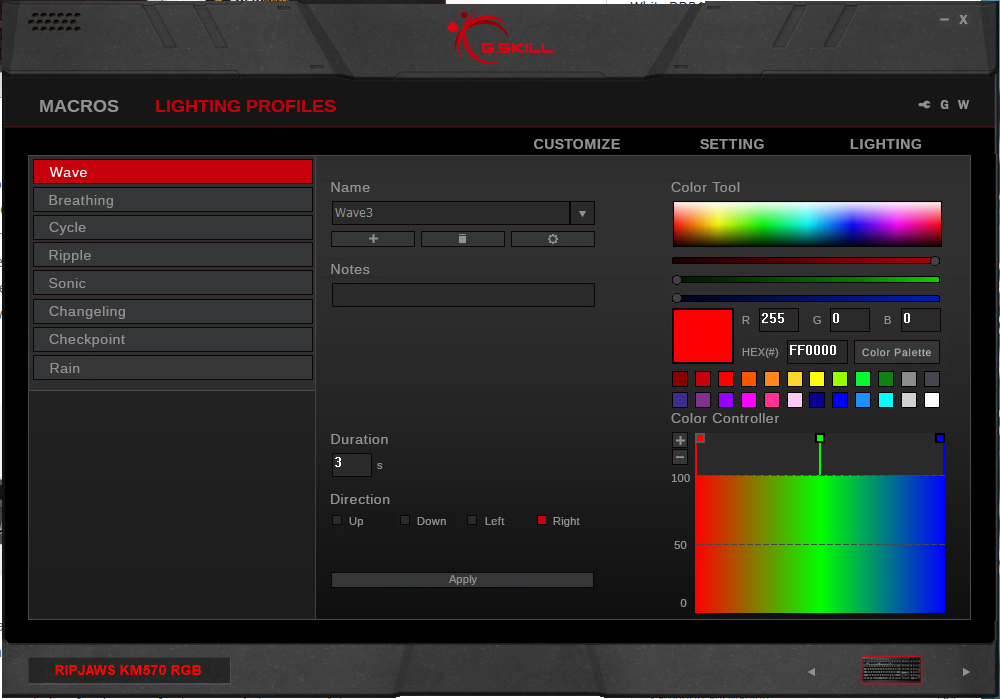Click the Duration seconds field
1000x699 pixels.
pyautogui.click(x=351, y=464)
